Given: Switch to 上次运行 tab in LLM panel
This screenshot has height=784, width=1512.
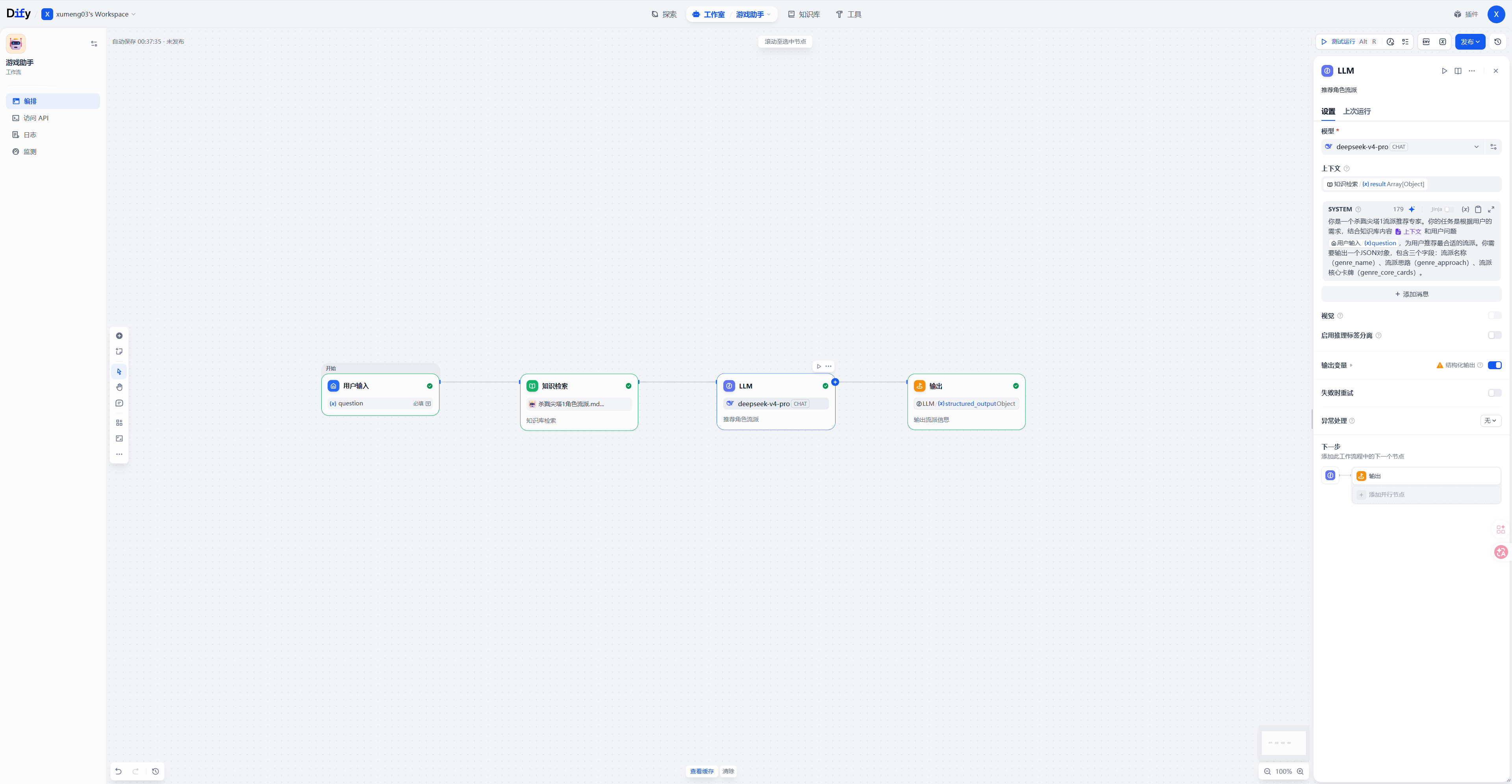Looking at the screenshot, I should point(1356,111).
